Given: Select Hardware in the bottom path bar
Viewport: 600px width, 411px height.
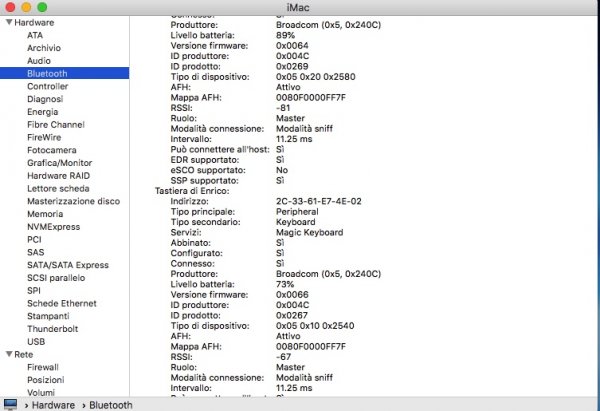Looking at the screenshot, I should point(53,405).
